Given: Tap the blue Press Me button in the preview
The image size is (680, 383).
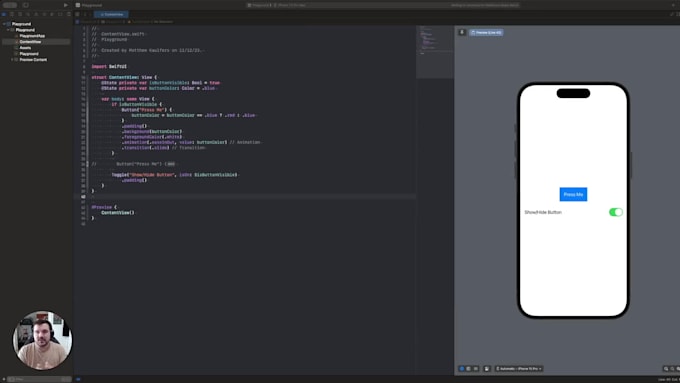Looking at the screenshot, I should pos(573,194).
